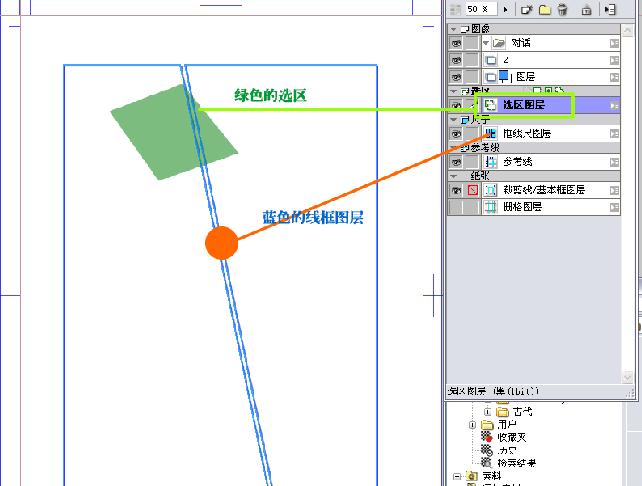642x486 pixels.
Task: Hide 裁剪线/基本框图层 with eye icon
Action: coord(456,190)
